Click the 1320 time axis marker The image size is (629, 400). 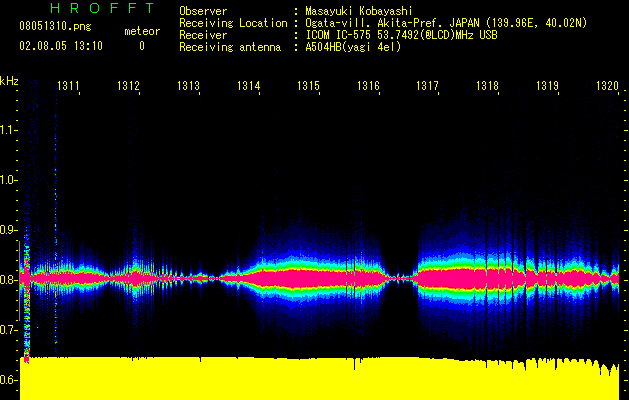[607, 86]
